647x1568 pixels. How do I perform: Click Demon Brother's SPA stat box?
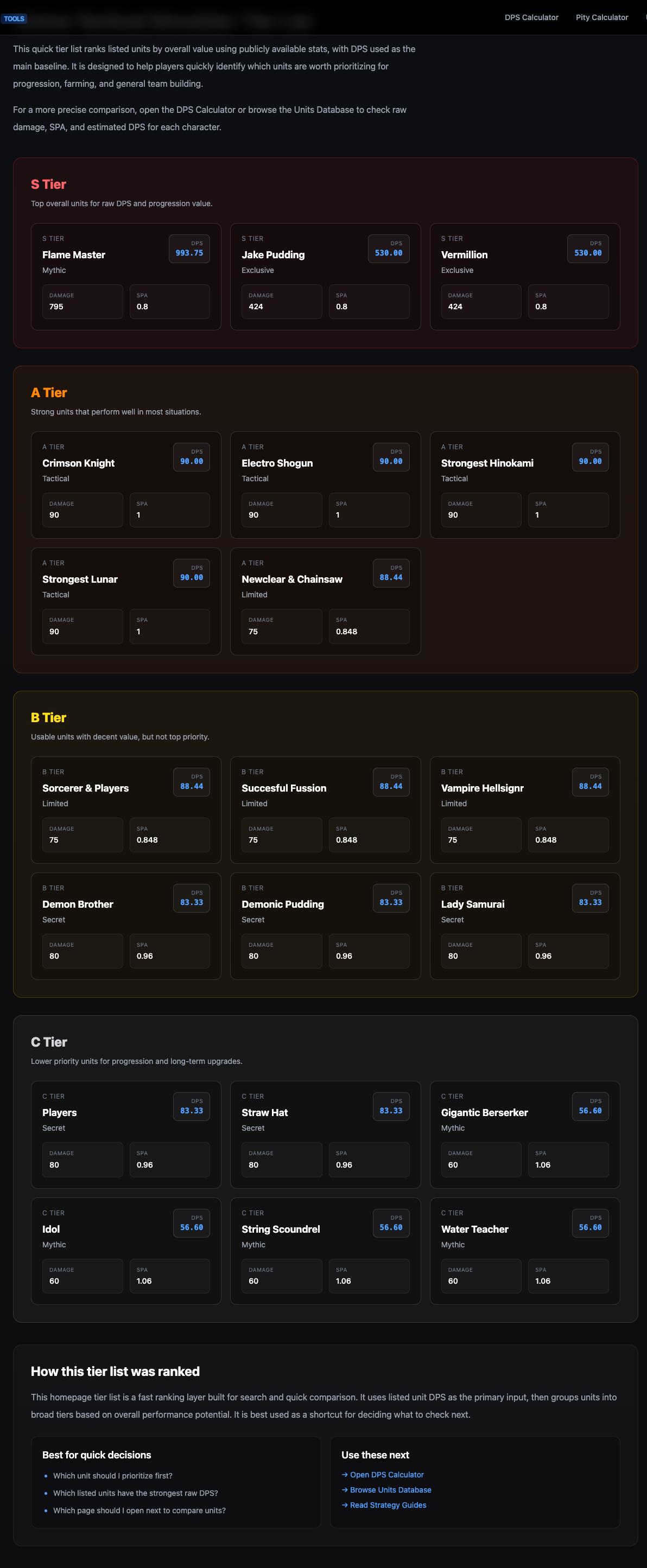pyautogui.click(x=169, y=951)
